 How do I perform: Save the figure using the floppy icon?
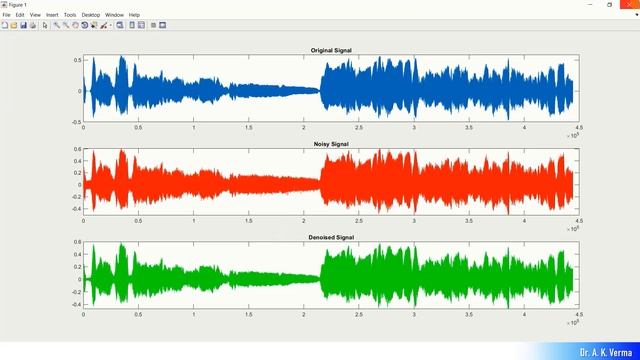tap(23, 25)
